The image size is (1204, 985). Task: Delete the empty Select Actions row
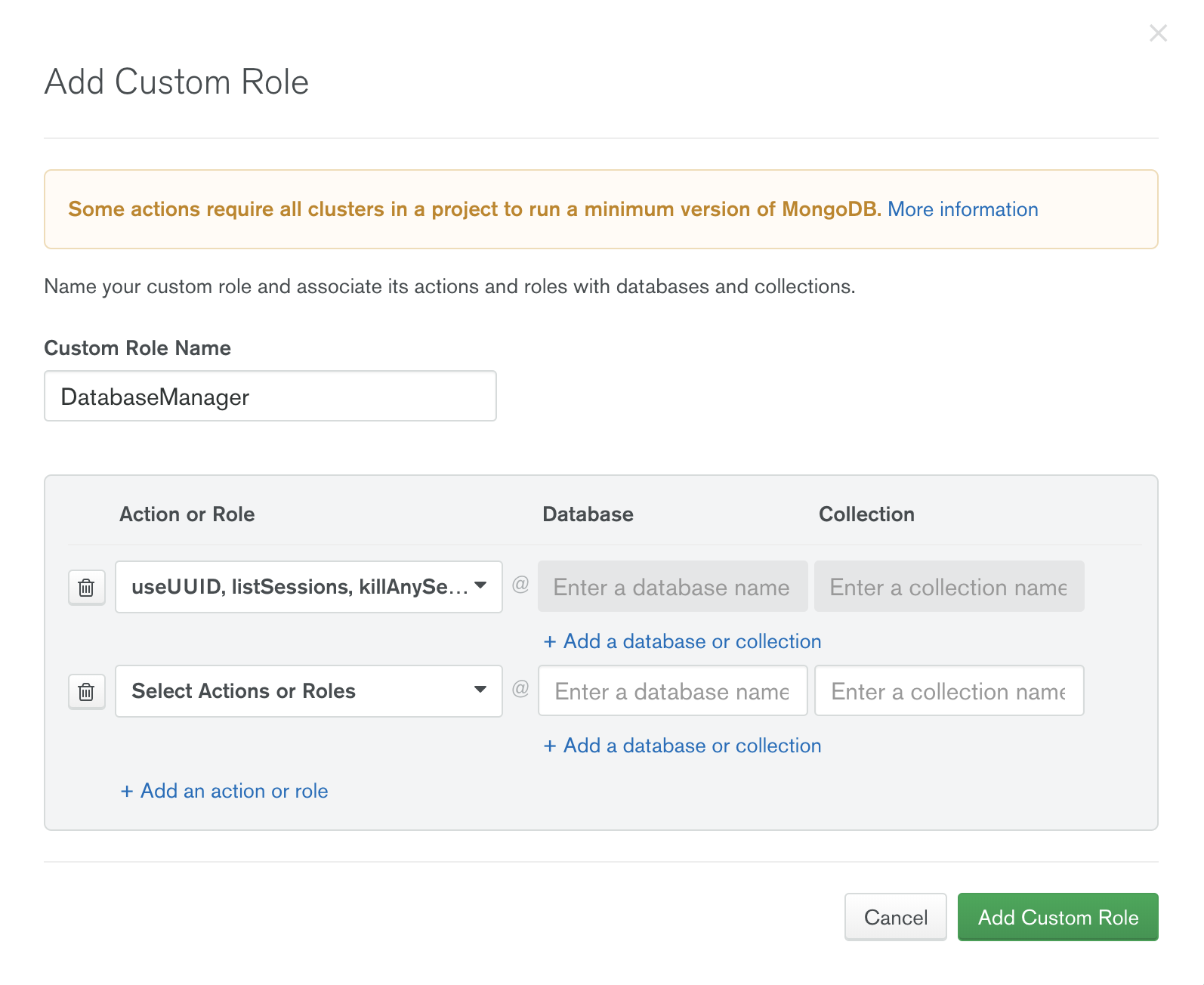click(87, 691)
